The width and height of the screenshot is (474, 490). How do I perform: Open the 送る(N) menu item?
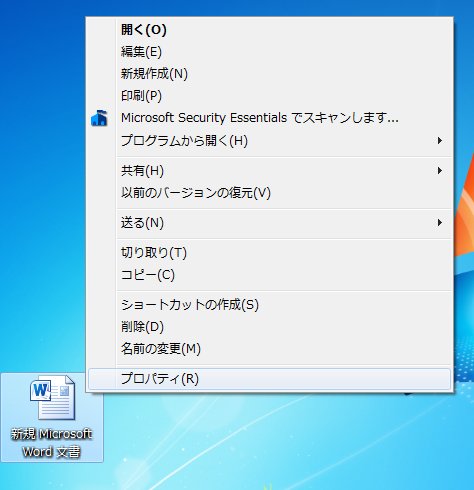[x=269, y=223]
